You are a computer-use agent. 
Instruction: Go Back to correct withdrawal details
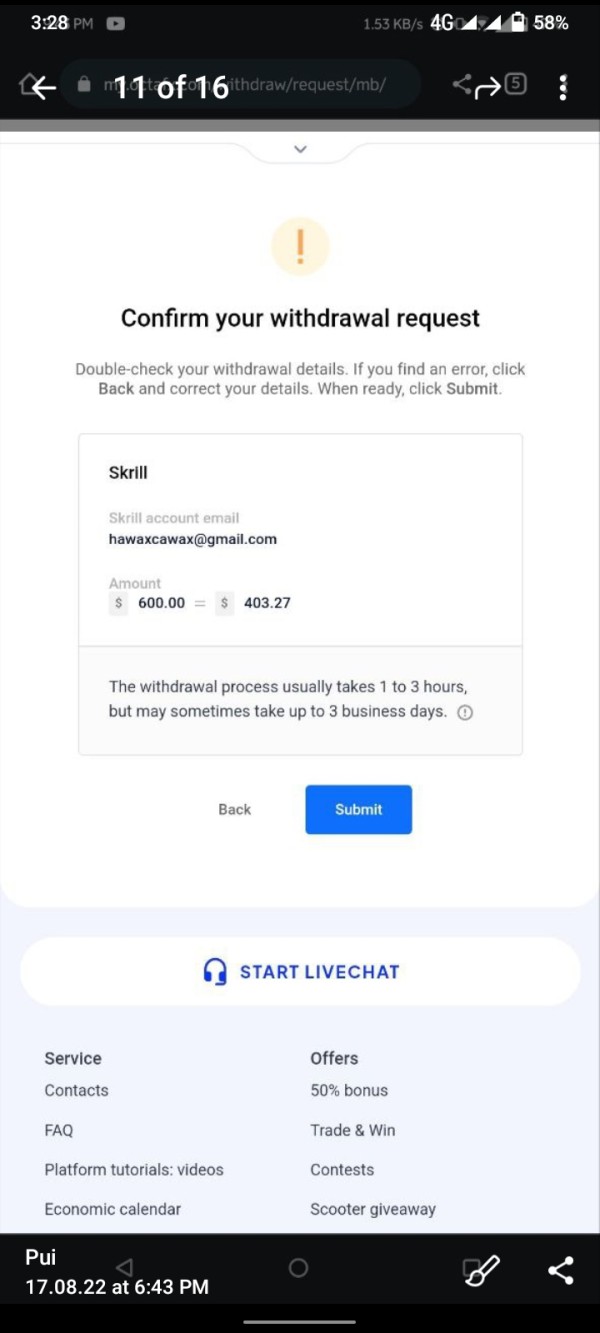235,809
